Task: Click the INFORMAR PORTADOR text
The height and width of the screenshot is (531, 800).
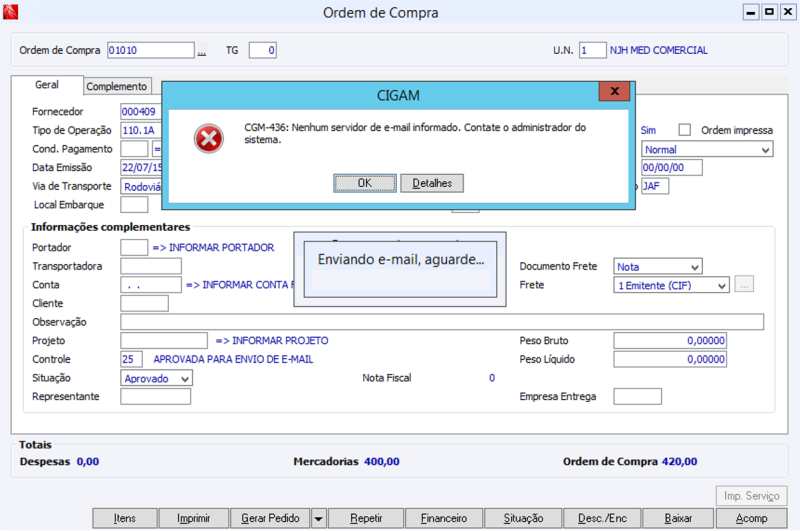Action: tap(221, 247)
